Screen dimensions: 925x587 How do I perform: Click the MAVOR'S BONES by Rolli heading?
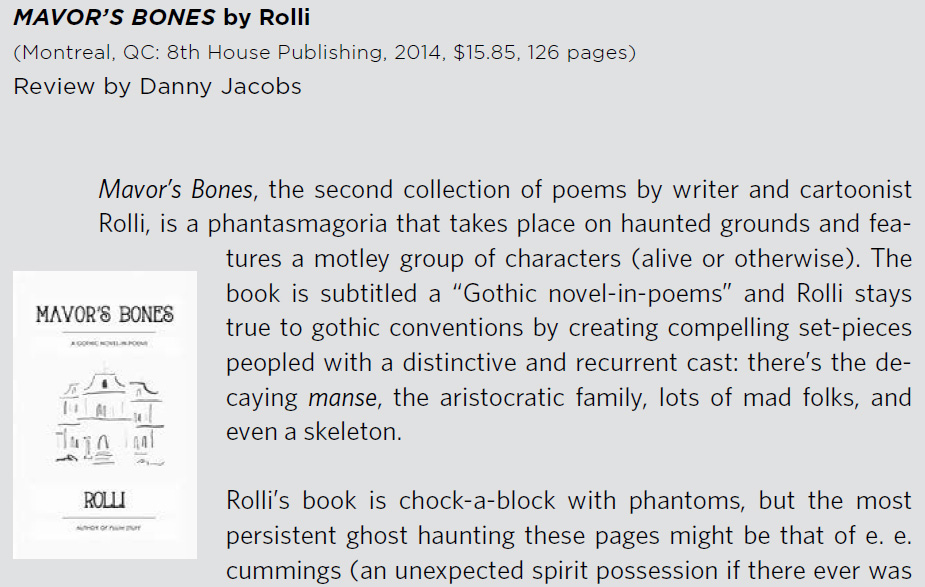tap(161, 18)
